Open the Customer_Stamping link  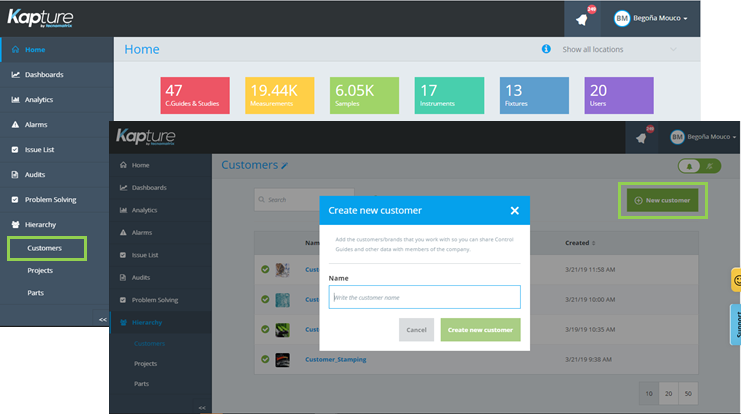tap(336, 360)
